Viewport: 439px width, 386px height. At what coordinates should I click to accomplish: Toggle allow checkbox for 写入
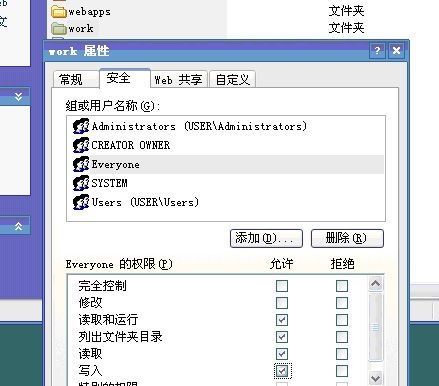click(x=282, y=371)
